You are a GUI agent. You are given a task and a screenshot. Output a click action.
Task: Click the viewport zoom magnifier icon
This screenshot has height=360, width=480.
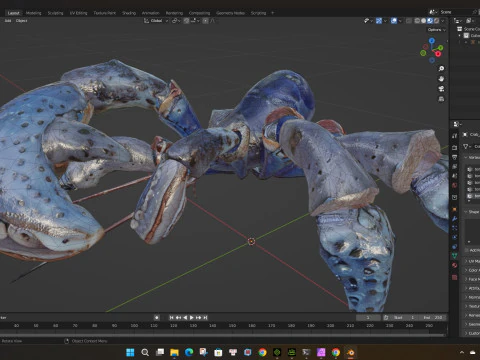pos(441,68)
